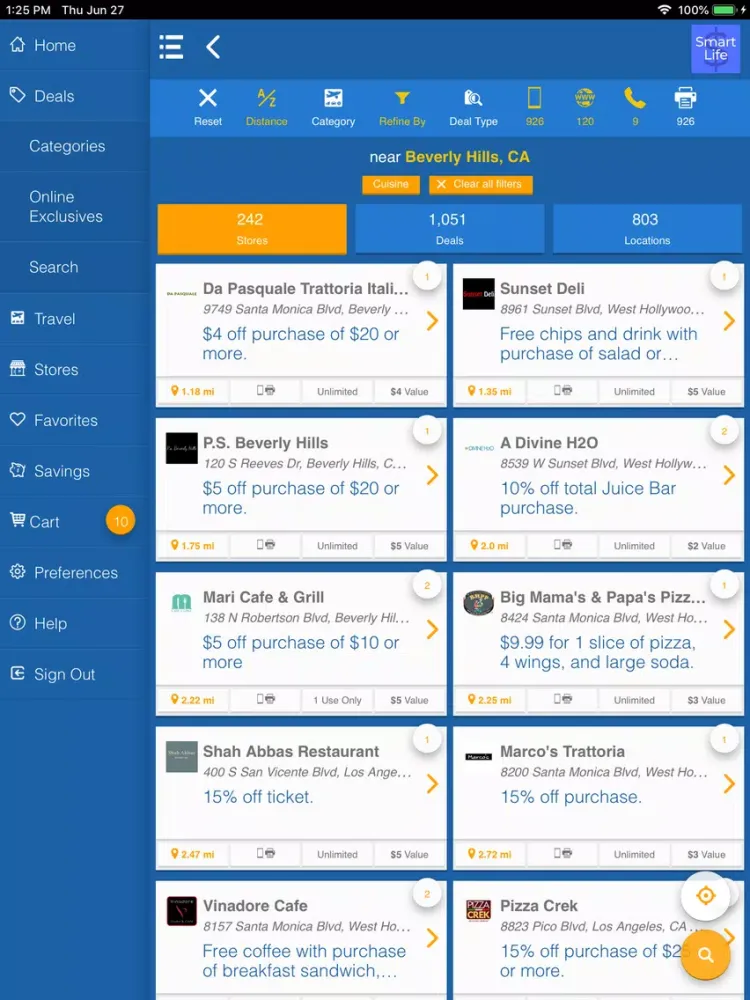This screenshot has height=1000, width=750.
Task: Open Stores in the sidebar
Action: pos(75,369)
